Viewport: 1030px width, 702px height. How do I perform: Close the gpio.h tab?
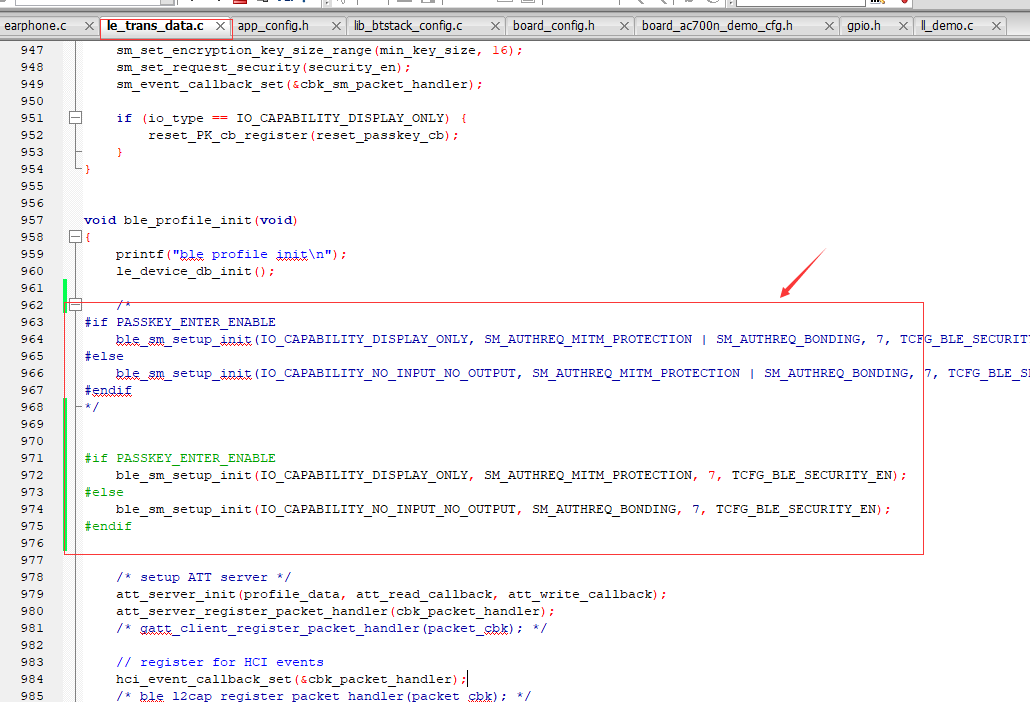coord(903,26)
